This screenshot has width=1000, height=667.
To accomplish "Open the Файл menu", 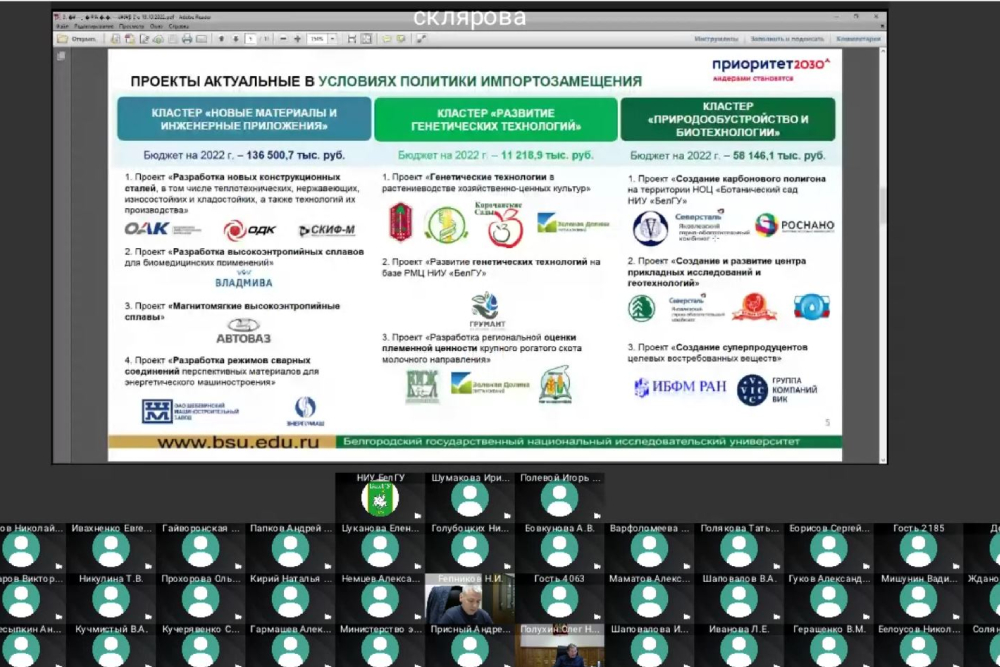I will click(x=62, y=26).
